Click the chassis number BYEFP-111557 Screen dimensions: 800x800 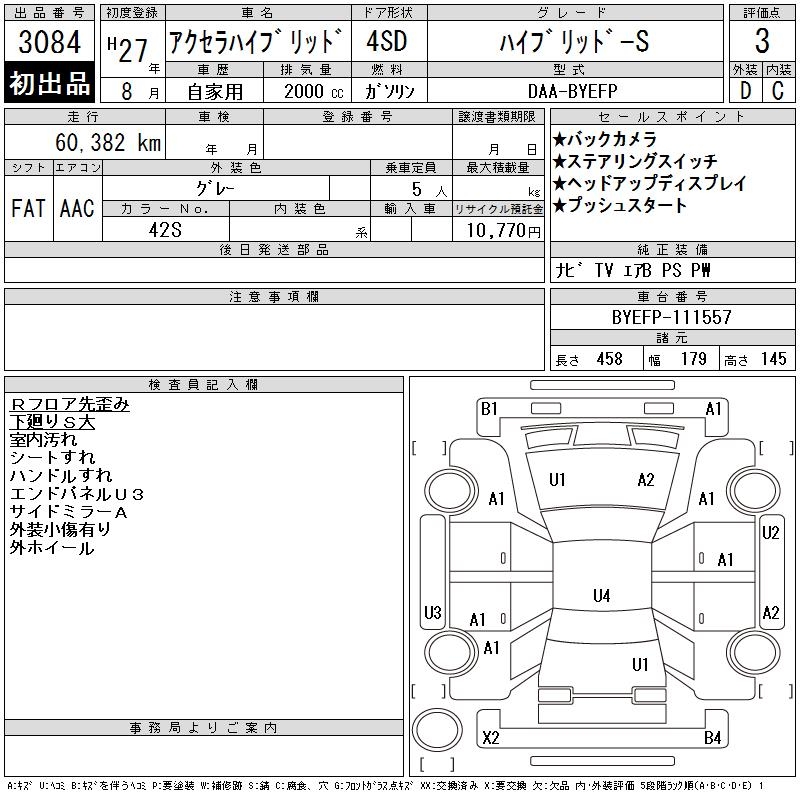coord(672,317)
